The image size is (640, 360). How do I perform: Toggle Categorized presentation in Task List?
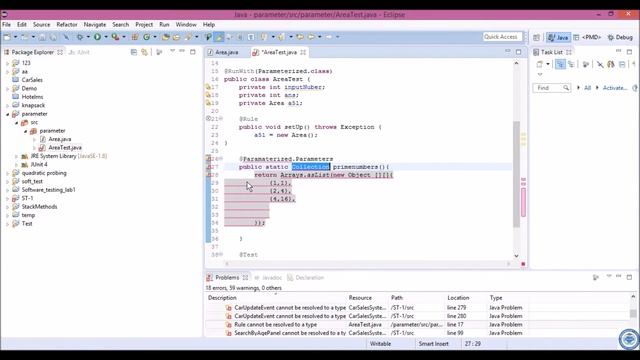(x=560, y=64)
